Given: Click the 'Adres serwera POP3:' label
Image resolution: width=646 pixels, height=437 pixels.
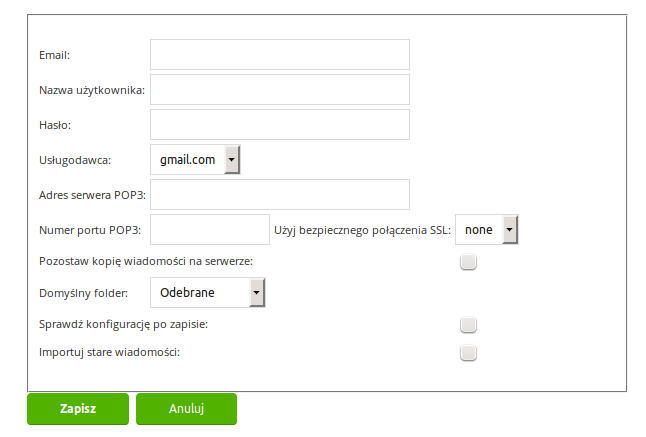Looking at the screenshot, I should click(92, 195).
